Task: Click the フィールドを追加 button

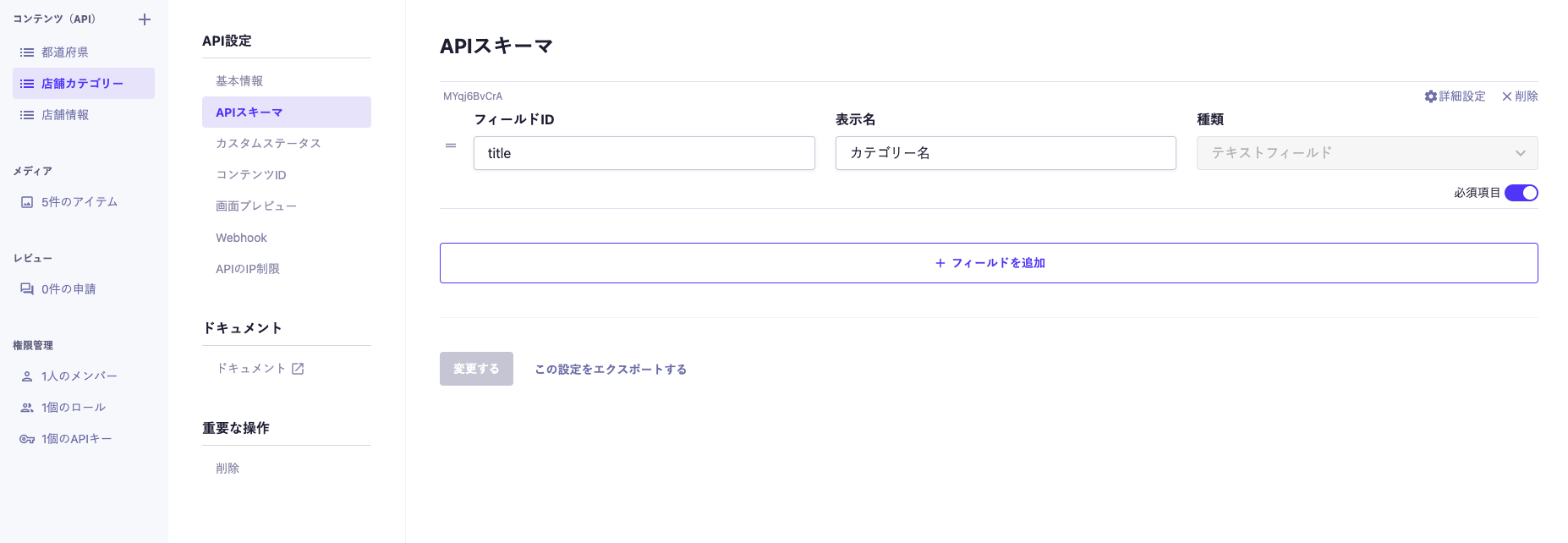Action: [989, 263]
